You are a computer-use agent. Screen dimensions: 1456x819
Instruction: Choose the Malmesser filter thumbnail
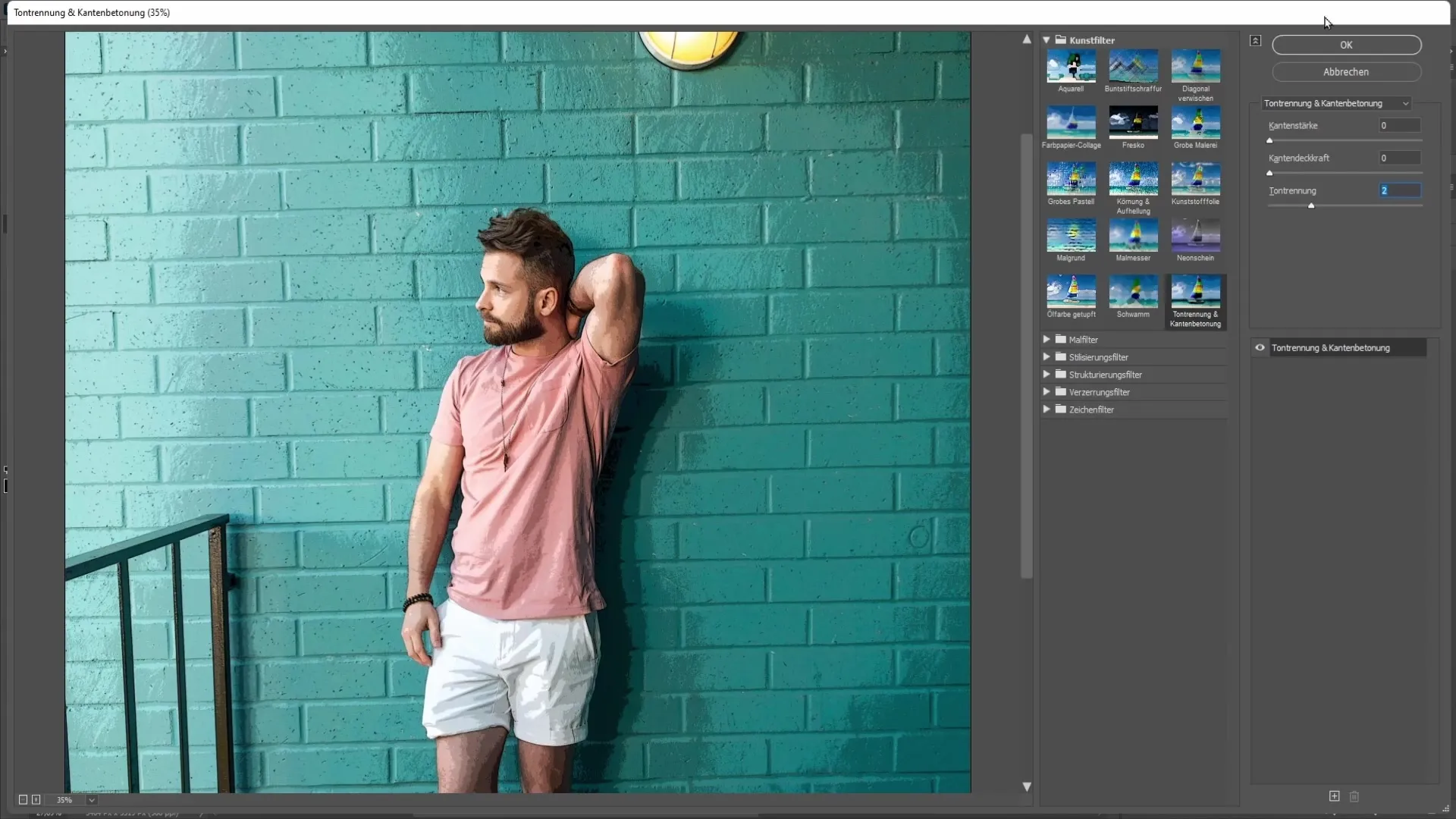coord(1133,236)
